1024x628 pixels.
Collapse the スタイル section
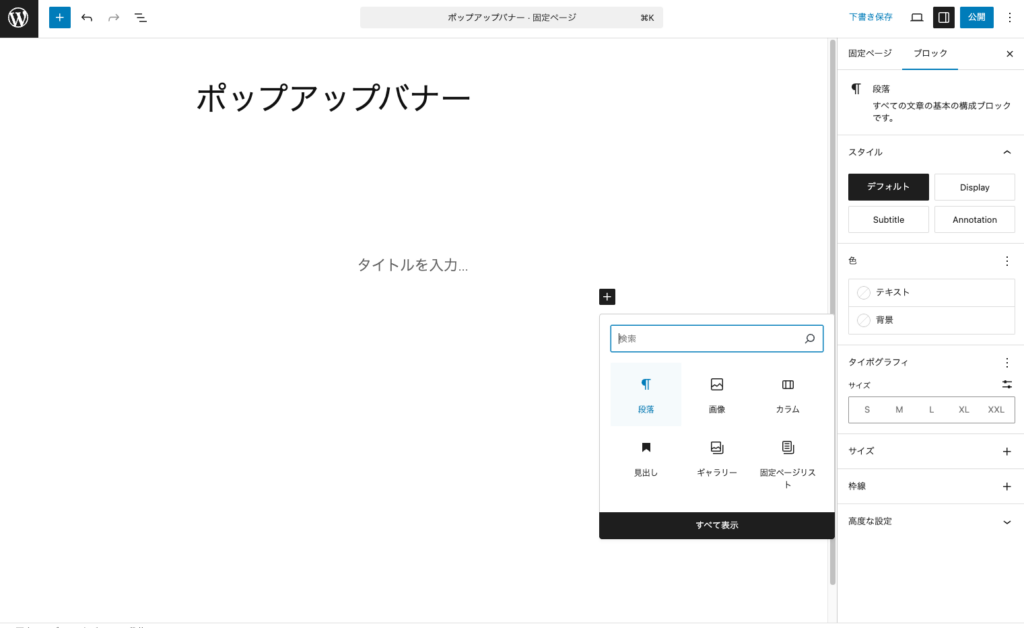point(1007,151)
